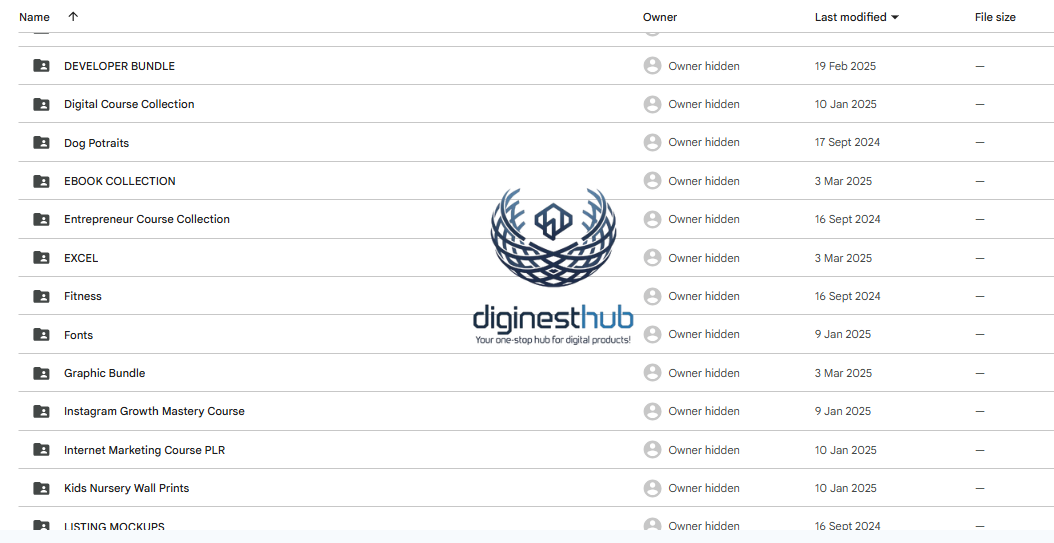Click the 19 Feb 2025 modified date
This screenshot has height=543, width=1054.
[x=845, y=66]
